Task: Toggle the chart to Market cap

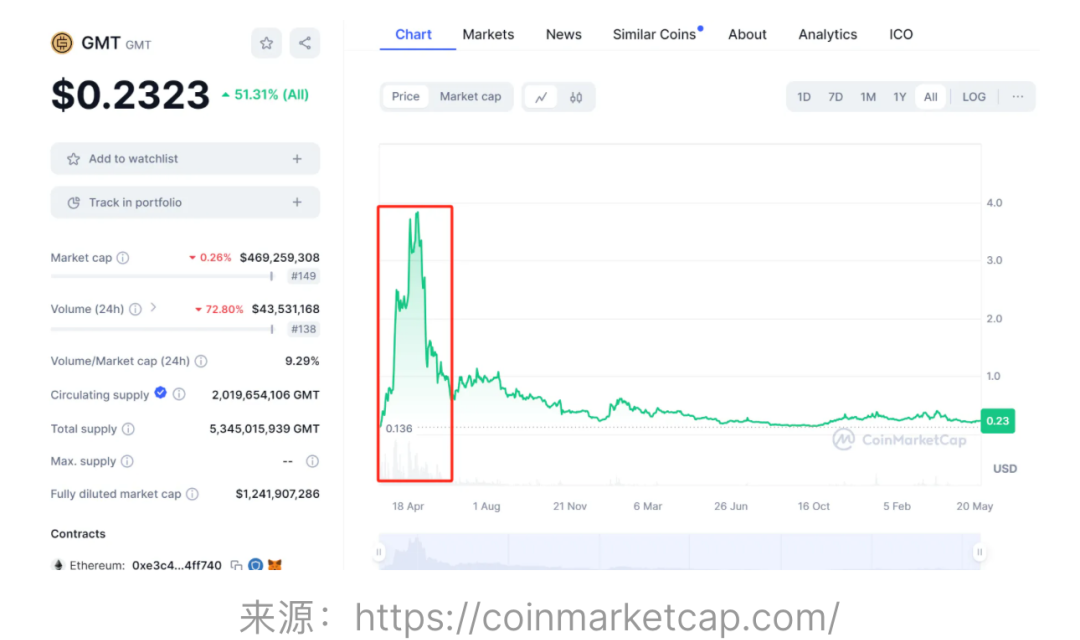Action: point(470,97)
